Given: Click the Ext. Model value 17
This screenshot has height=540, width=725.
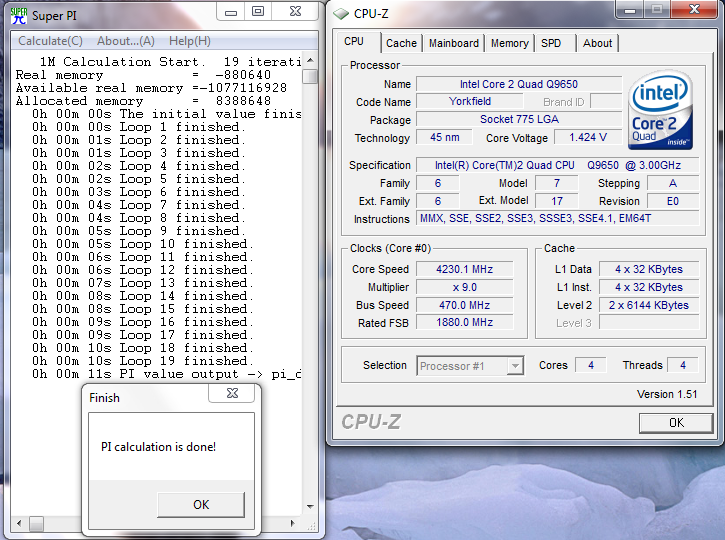Looking at the screenshot, I should (x=557, y=201).
